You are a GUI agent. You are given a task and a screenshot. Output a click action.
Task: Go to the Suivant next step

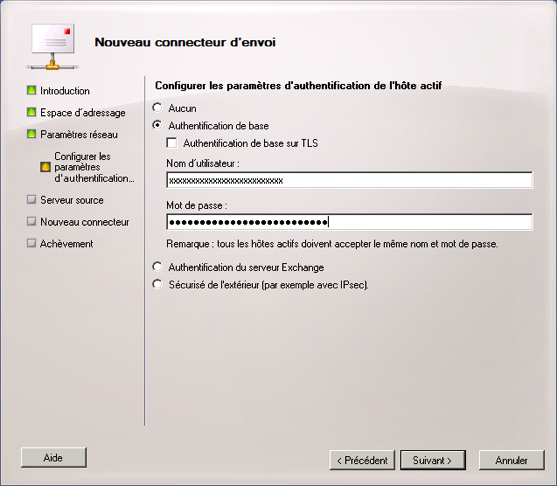coord(433,460)
